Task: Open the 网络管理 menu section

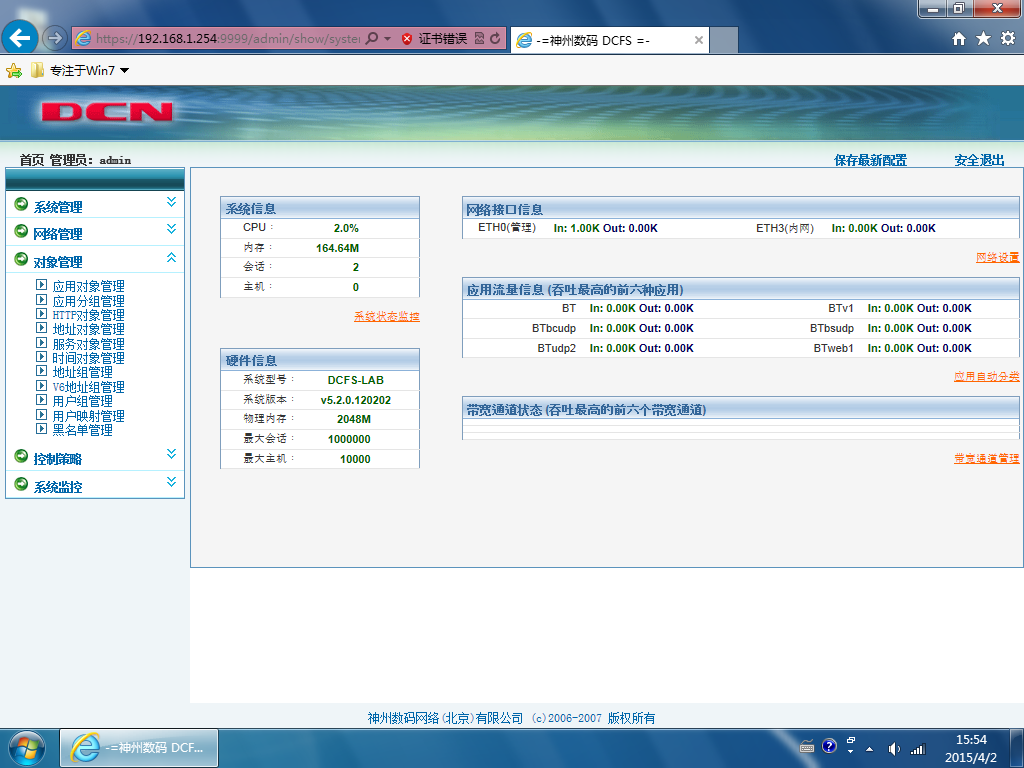Action: (x=58, y=234)
